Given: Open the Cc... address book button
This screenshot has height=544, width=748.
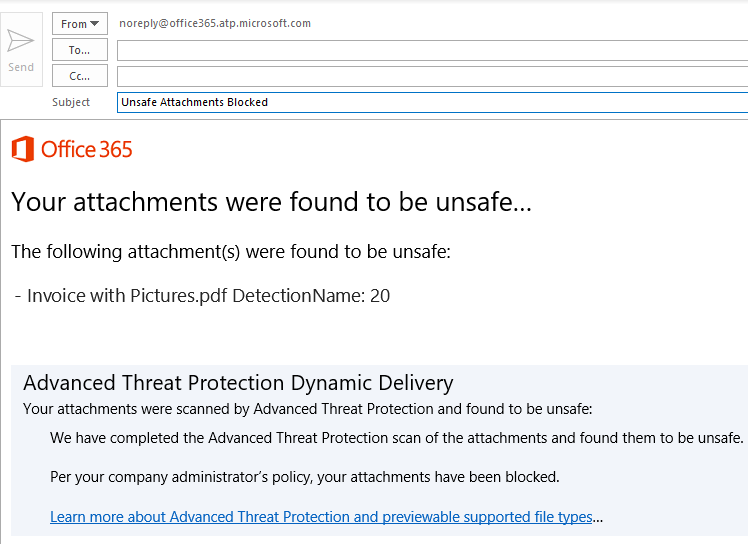Looking at the screenshot, I should 80,76.
